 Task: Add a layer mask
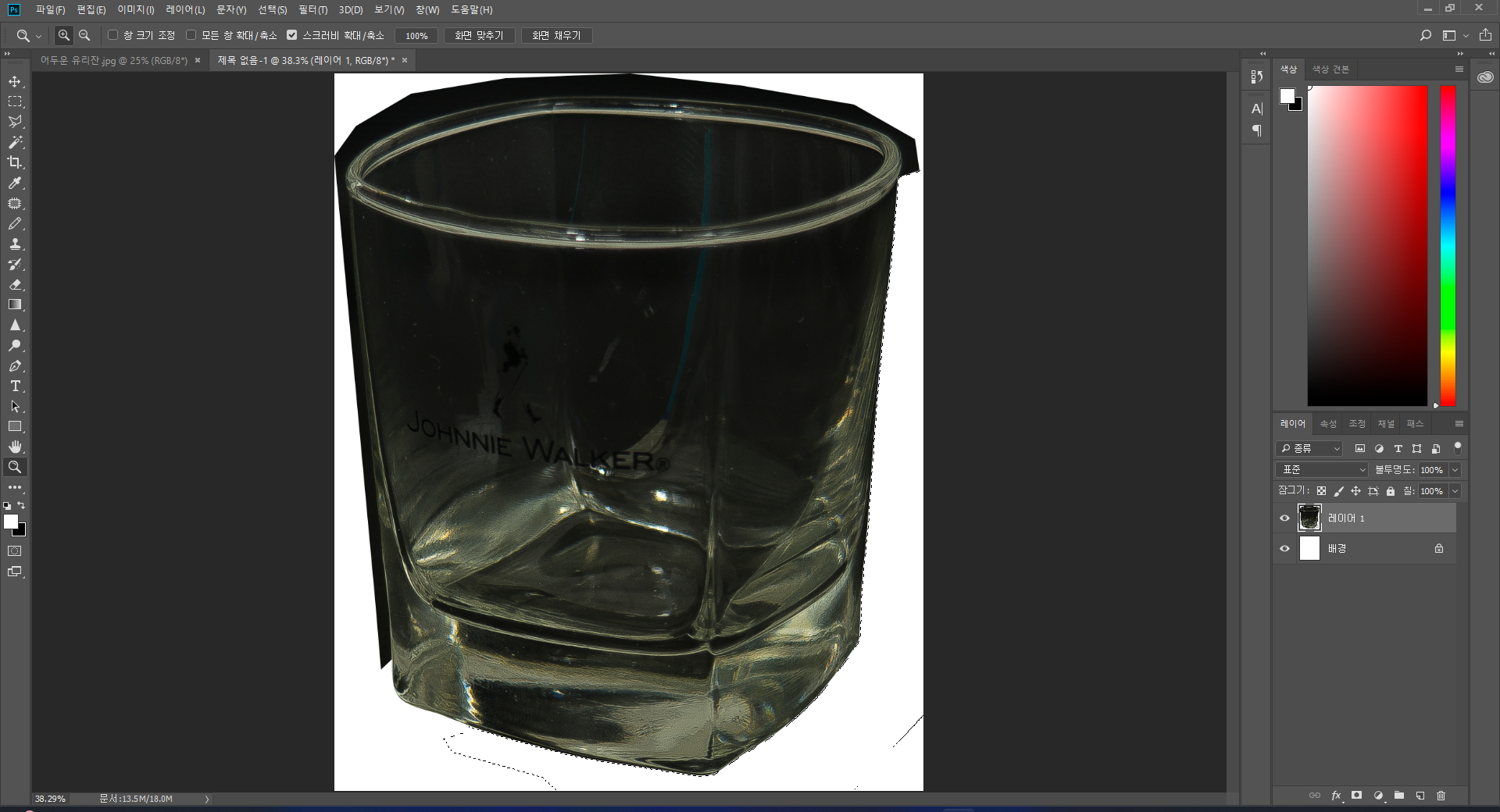(1357, 796)
